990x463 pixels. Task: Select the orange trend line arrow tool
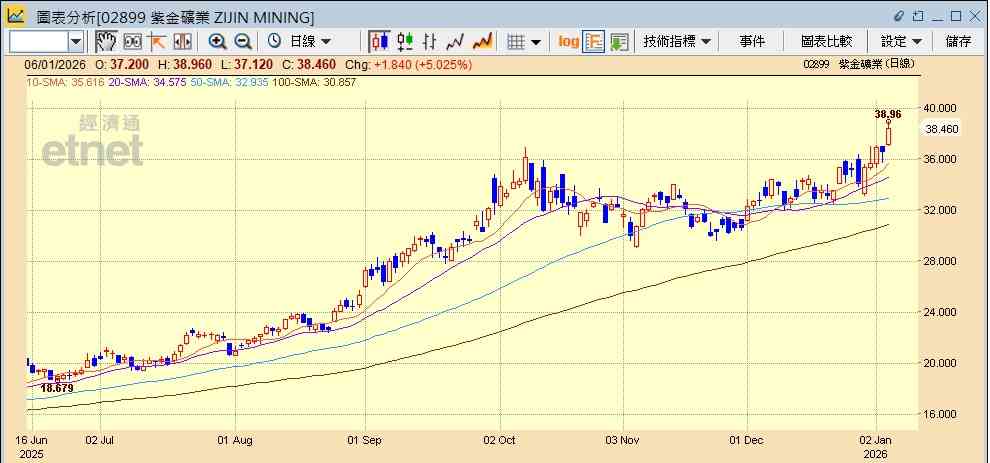point(156,42)
